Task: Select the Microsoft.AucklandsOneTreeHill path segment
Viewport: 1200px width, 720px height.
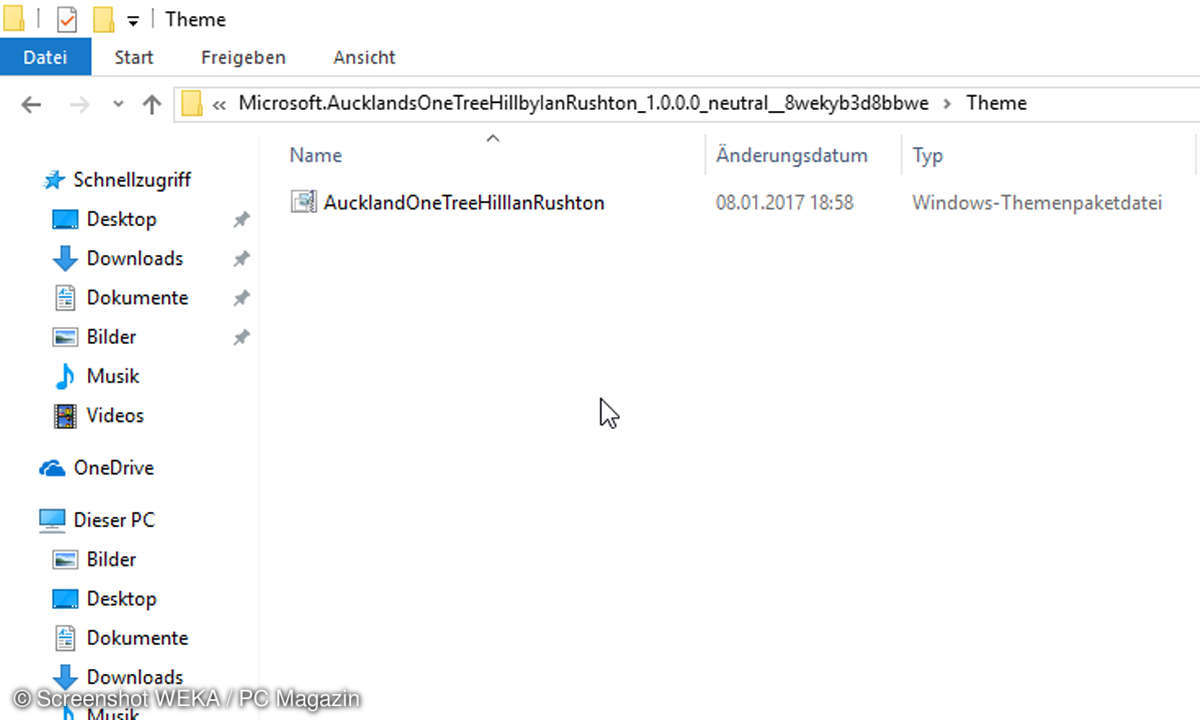Action: (583, 103)
